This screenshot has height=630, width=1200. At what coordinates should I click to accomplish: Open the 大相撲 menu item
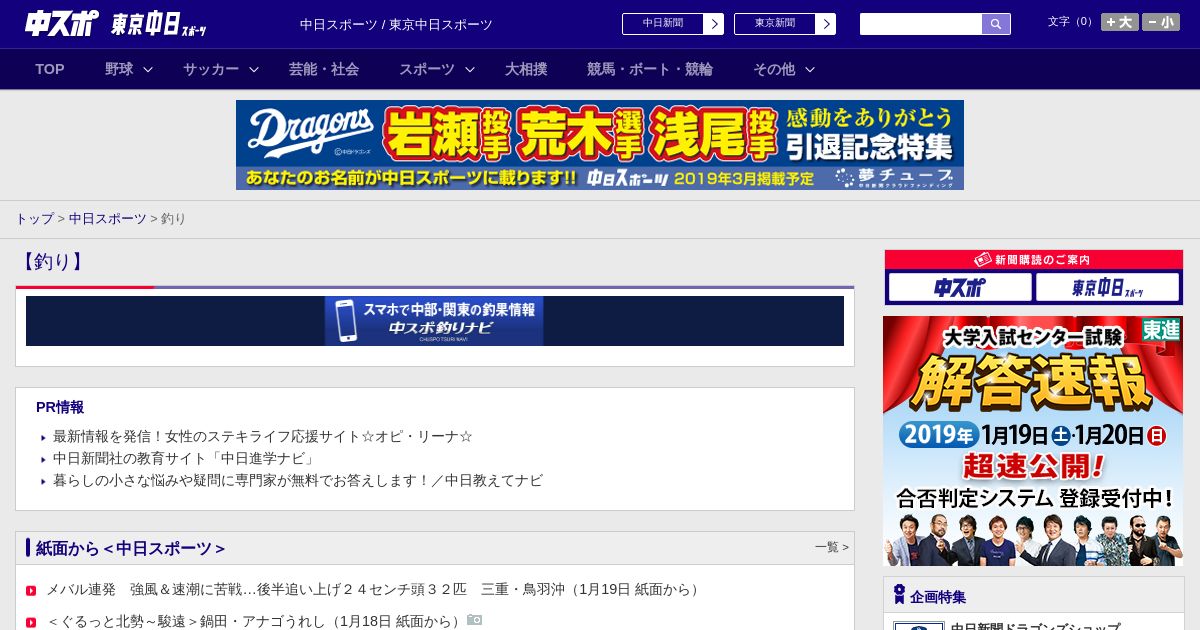pos(526,69)
